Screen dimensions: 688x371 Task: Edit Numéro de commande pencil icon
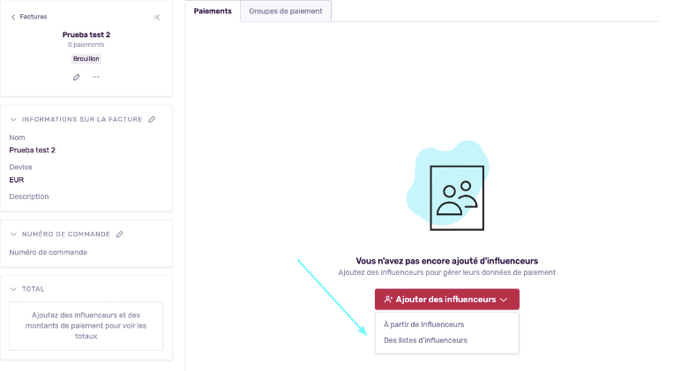[x=120, y=234]
